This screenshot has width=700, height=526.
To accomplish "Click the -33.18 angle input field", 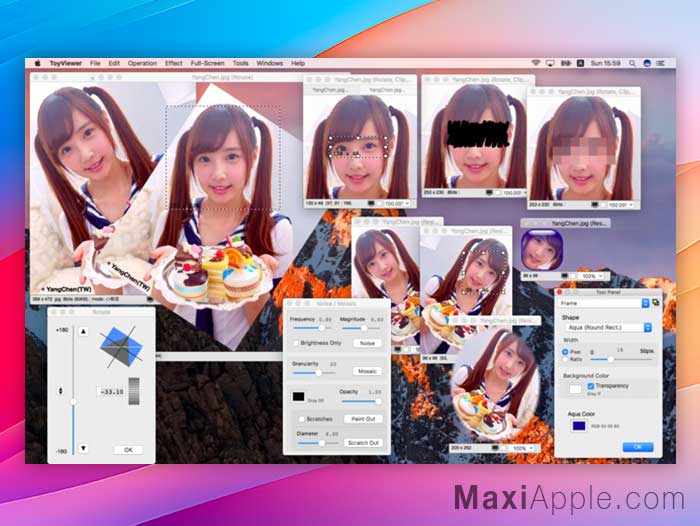I will coord(112,392).
